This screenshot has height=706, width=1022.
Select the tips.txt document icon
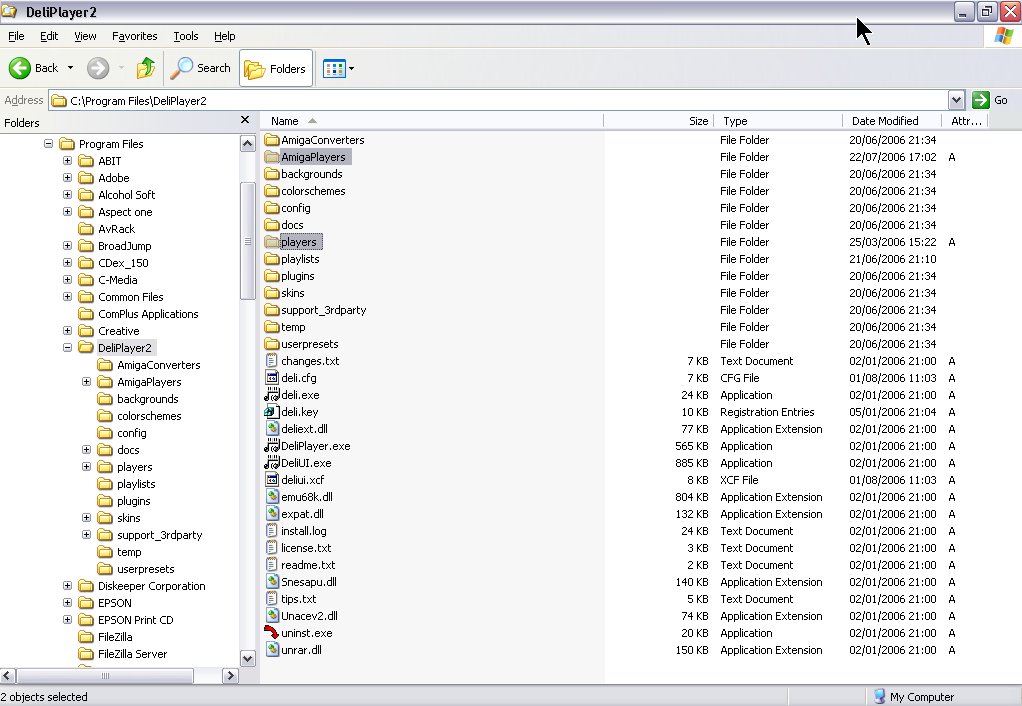pos(272,599)
